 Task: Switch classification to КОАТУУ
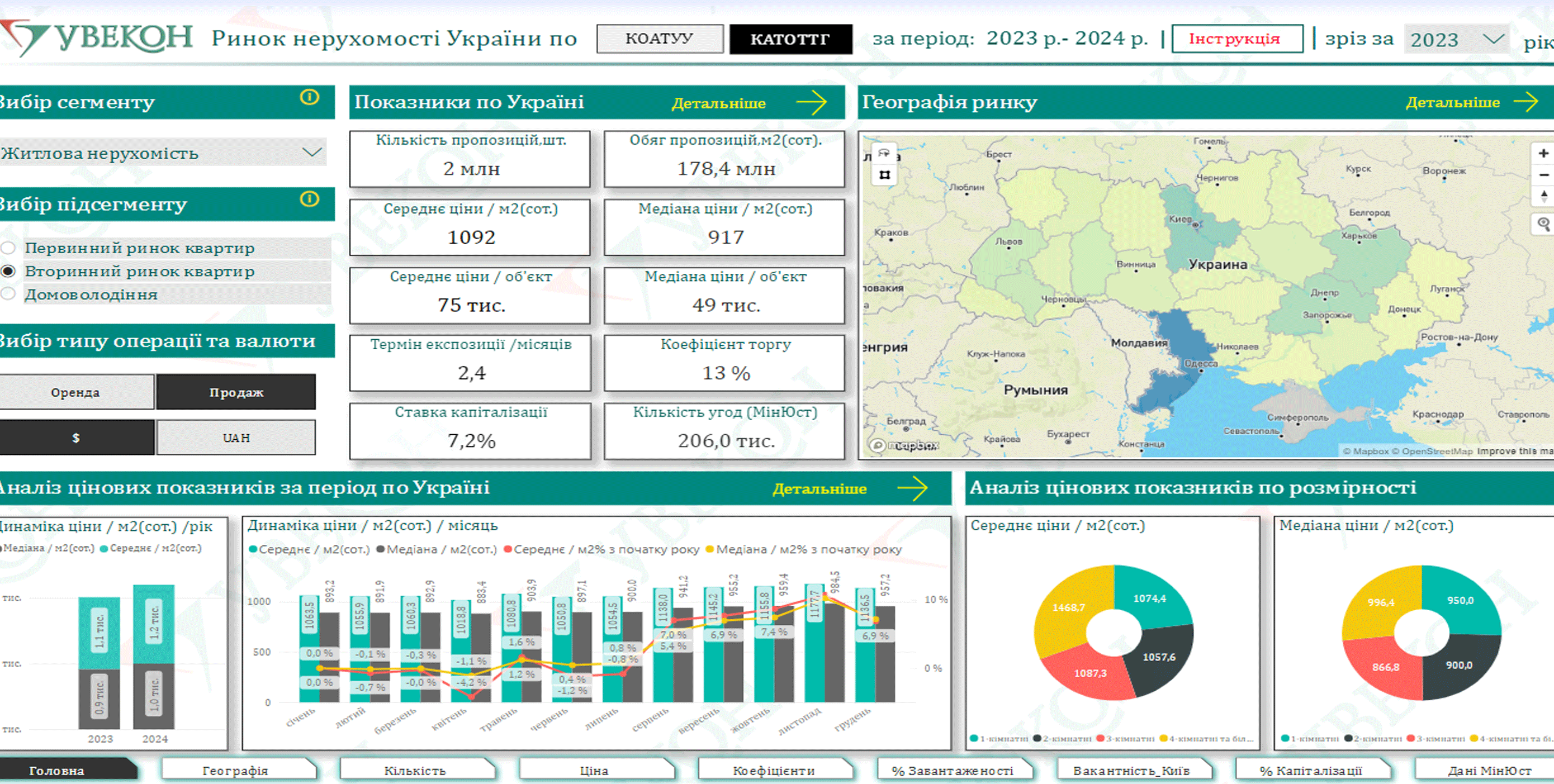[660, 39]
